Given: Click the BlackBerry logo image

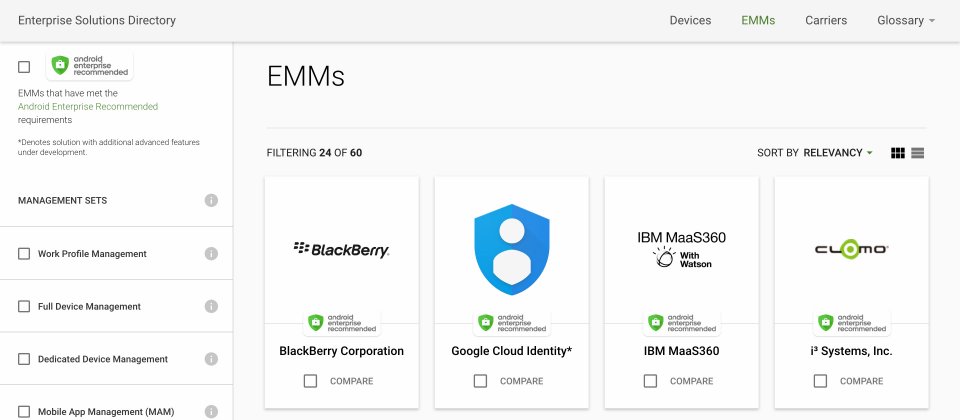Looking at the screenshot, I should (341, 249).
